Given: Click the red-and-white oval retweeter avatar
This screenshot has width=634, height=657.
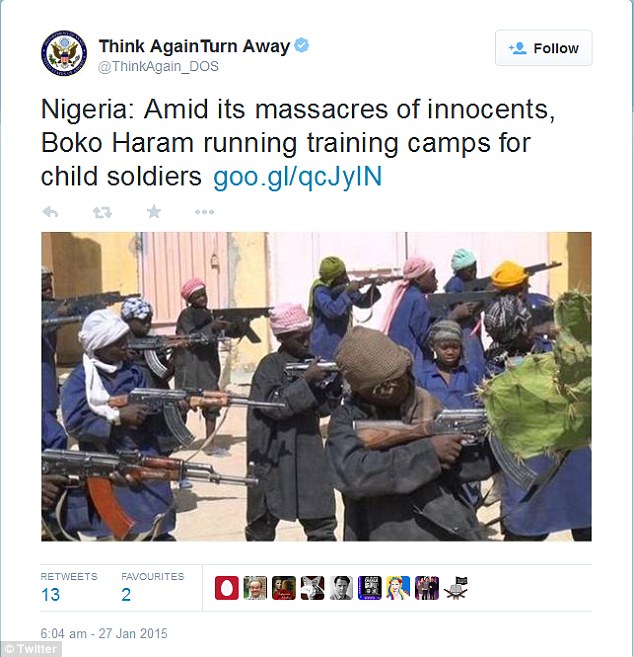Looking at the screenshot, I should pyautogui.click(x=227, y=588).
